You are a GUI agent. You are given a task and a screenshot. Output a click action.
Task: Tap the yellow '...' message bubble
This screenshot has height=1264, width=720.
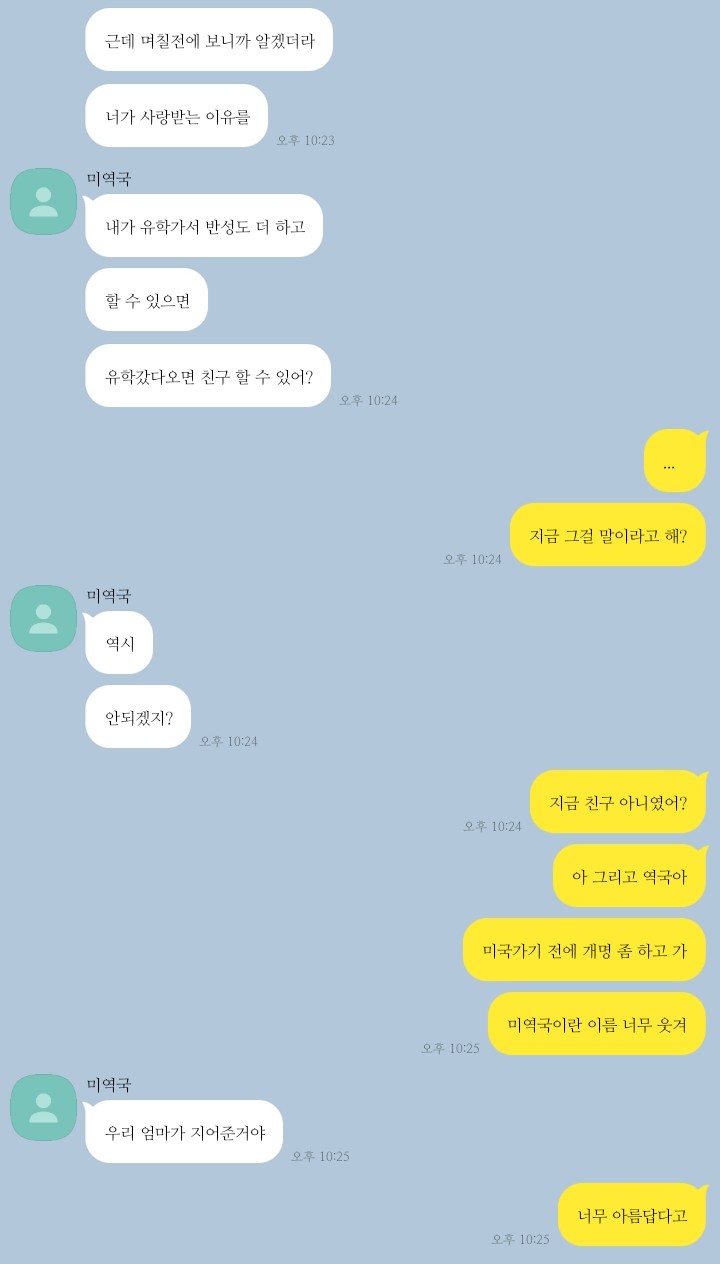675,461
